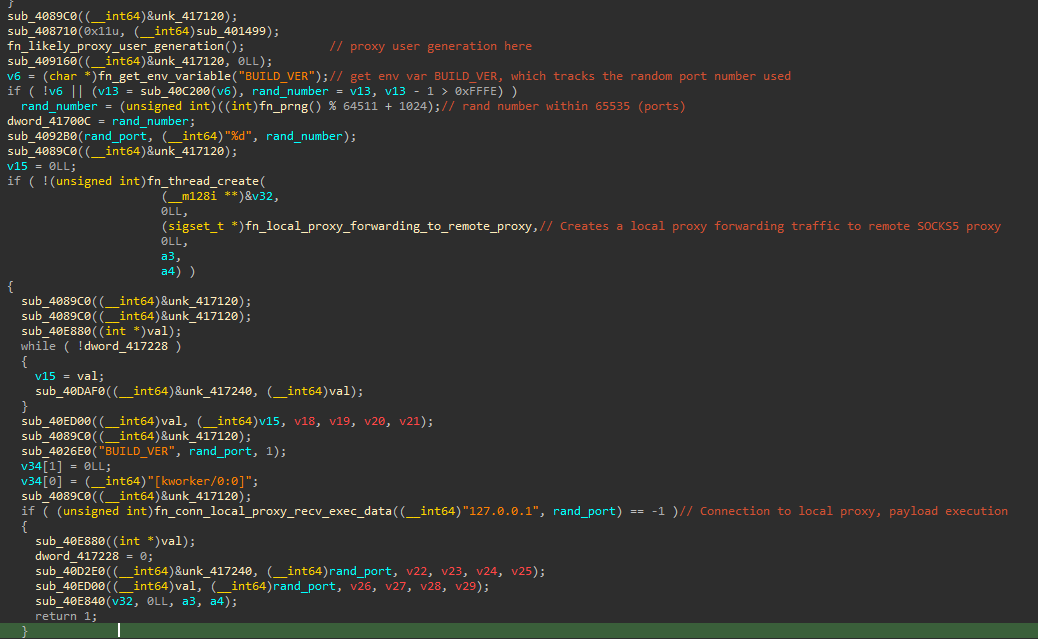The width and height of the screenshot is (1038, 639).
Task: Select the sub_40DAF0 function call
Action: 70,391
